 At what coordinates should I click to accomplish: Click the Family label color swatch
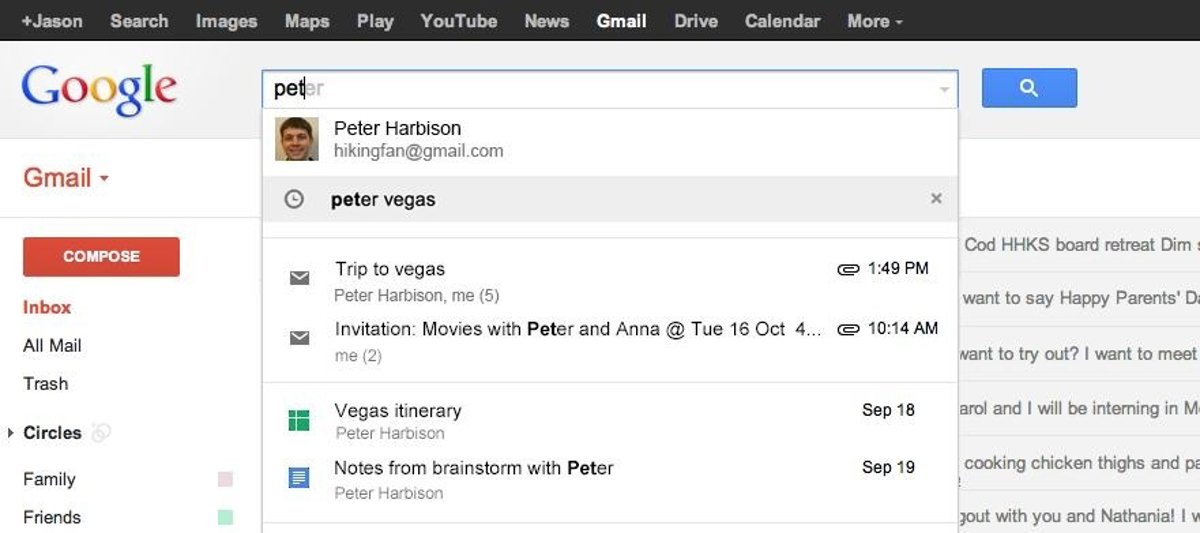click(225, 480)
